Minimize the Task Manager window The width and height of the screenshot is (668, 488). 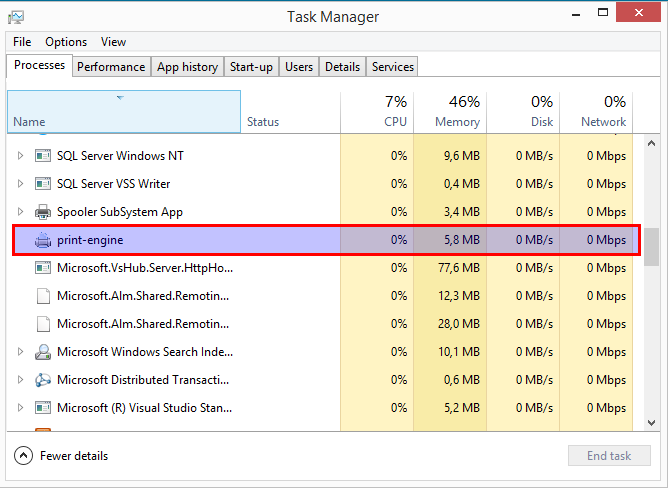point(576,13)
